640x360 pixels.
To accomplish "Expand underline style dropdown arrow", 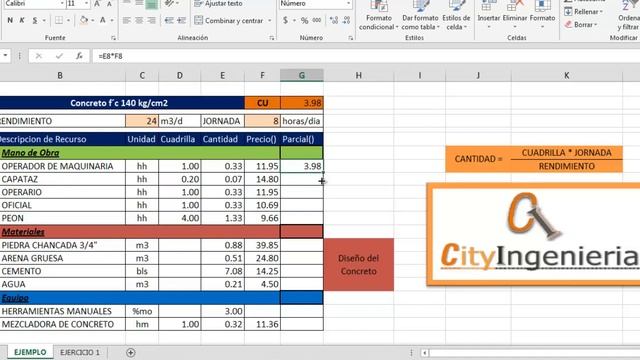I will 44,20.
